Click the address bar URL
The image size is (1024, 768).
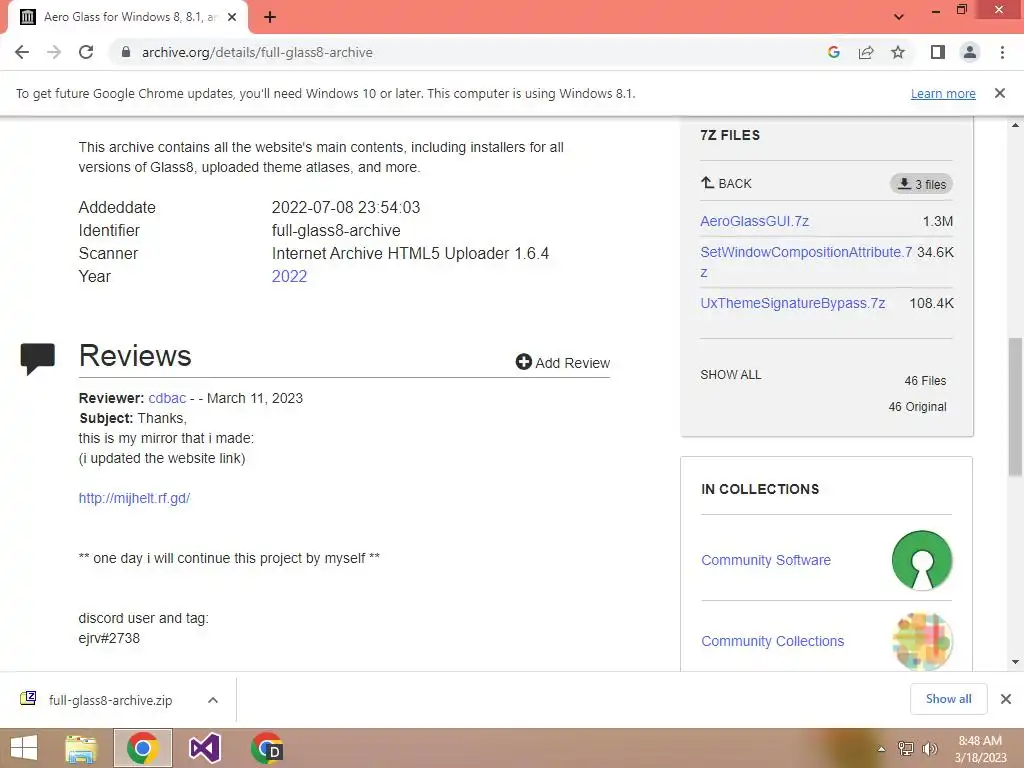(257, 52)
